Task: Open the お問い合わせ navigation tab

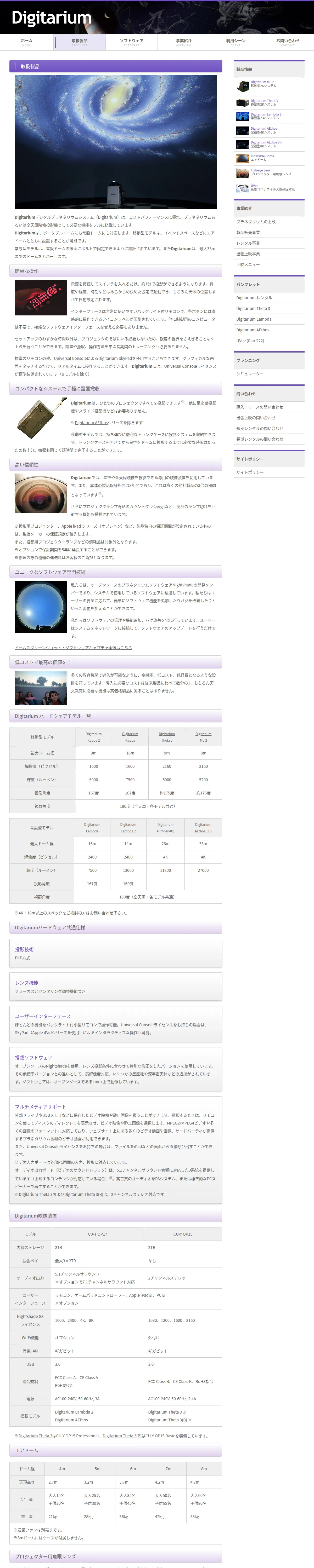Action: pyautogui.click(x=288, y=42)
